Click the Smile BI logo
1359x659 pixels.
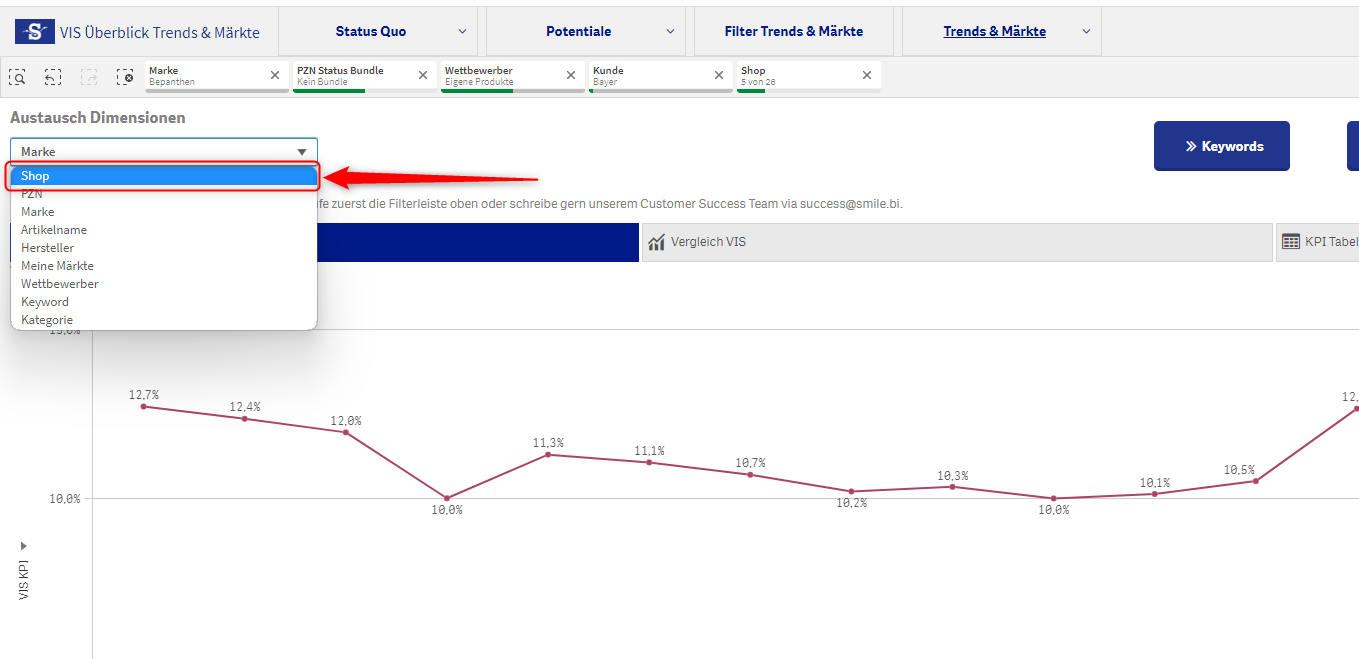tap(35, 31)
